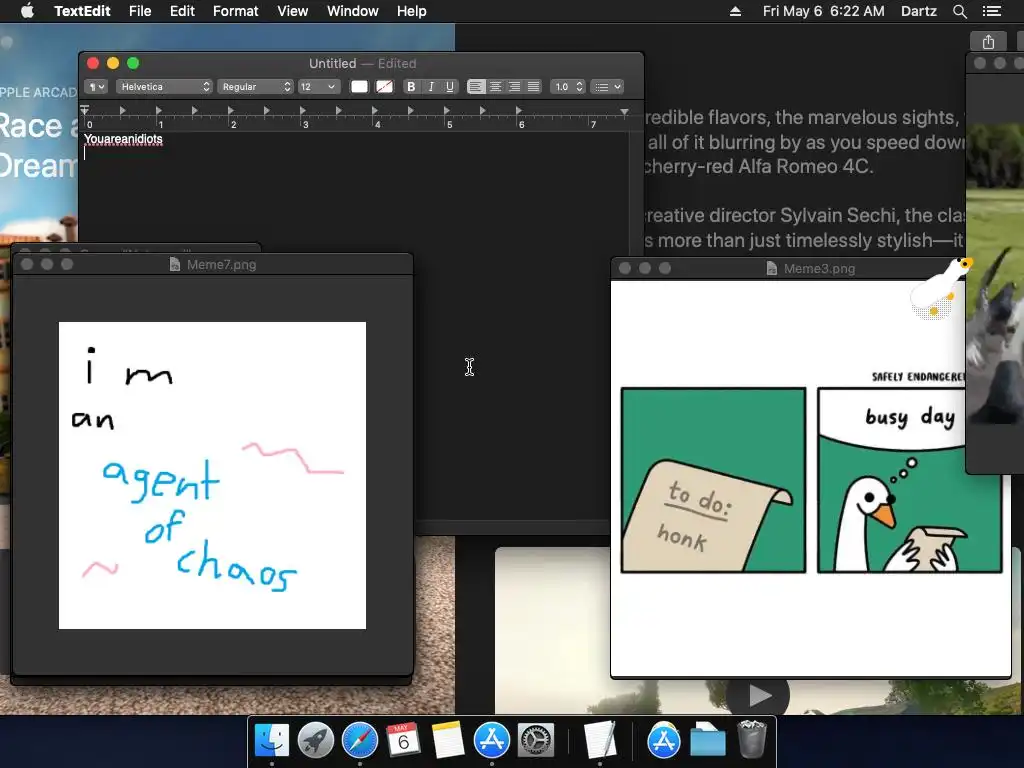1024x768 pixels.
Task: Open the Help menu
Action: [411, 11]
